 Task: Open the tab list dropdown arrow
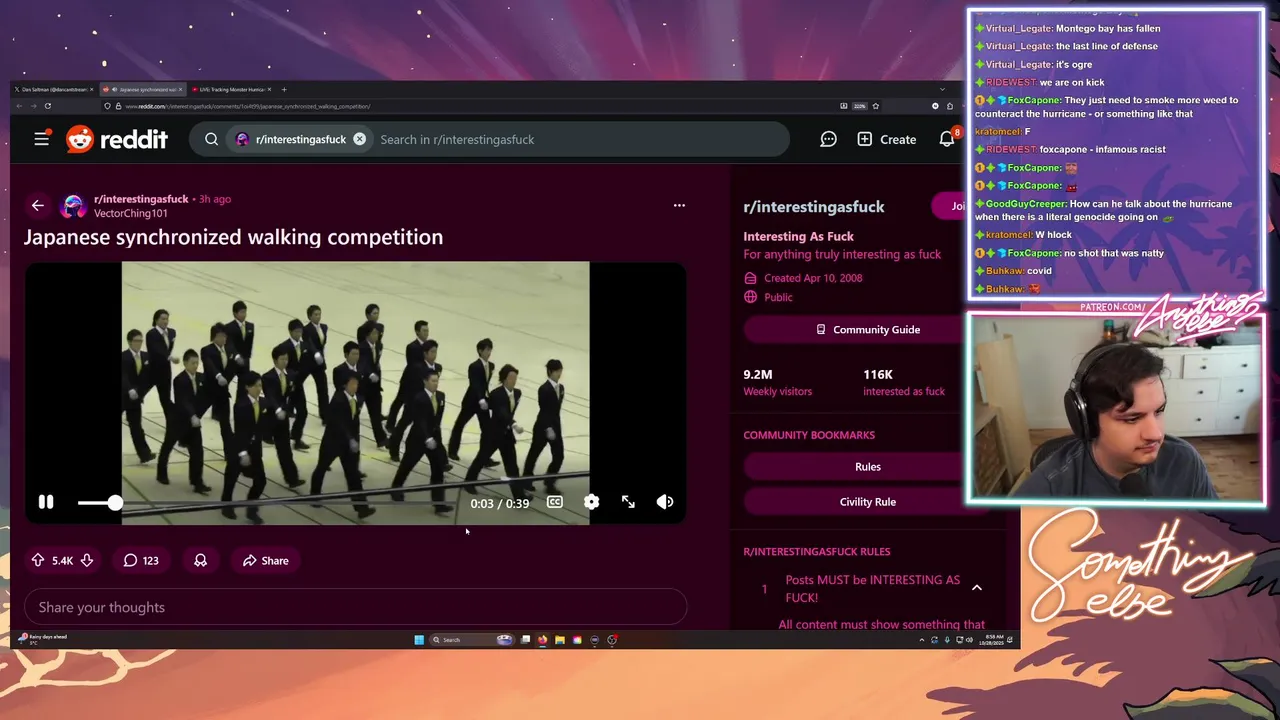tap(942, 90)
